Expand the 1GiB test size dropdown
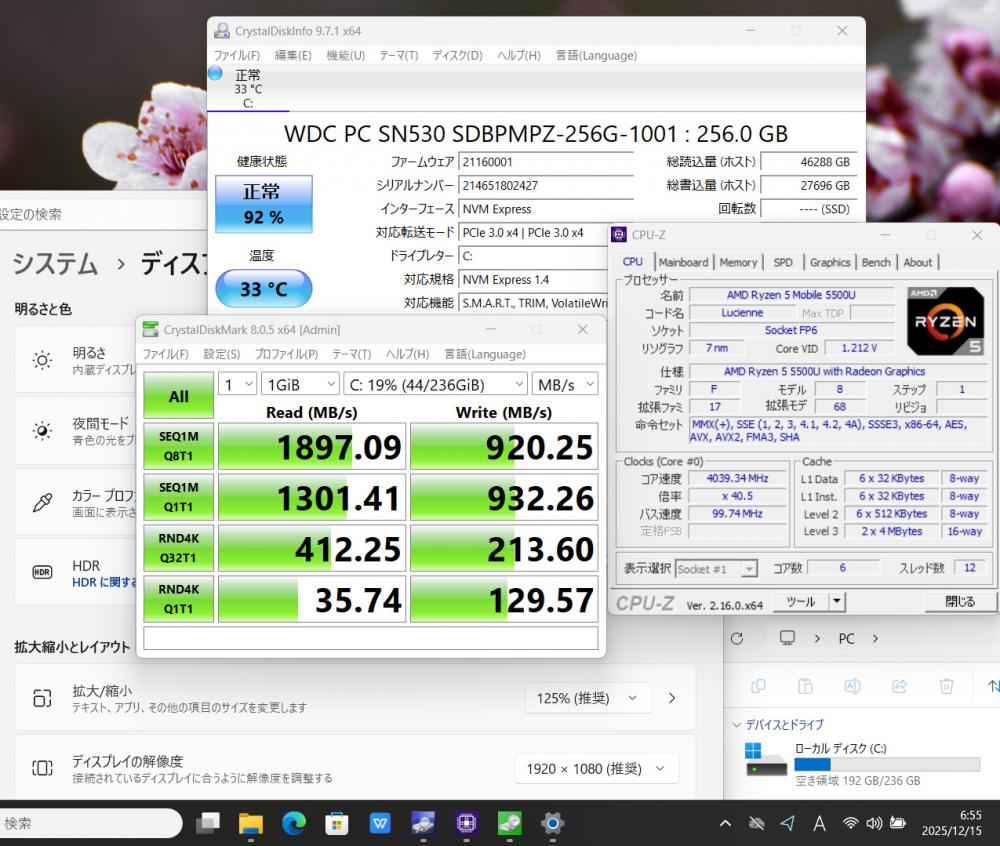This screenshot has width=1000, height=846. click(x=300, y=384)
